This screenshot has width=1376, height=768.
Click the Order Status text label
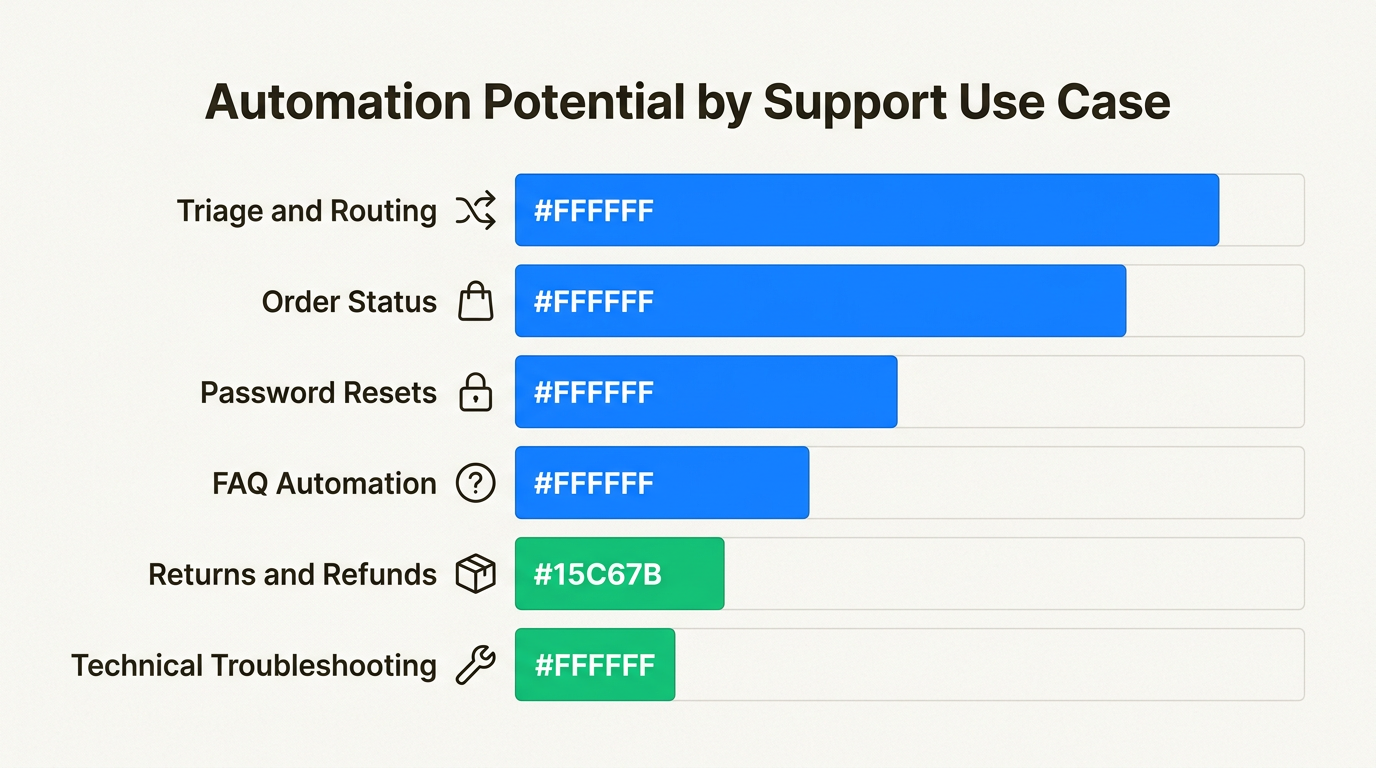coord(349,301)
